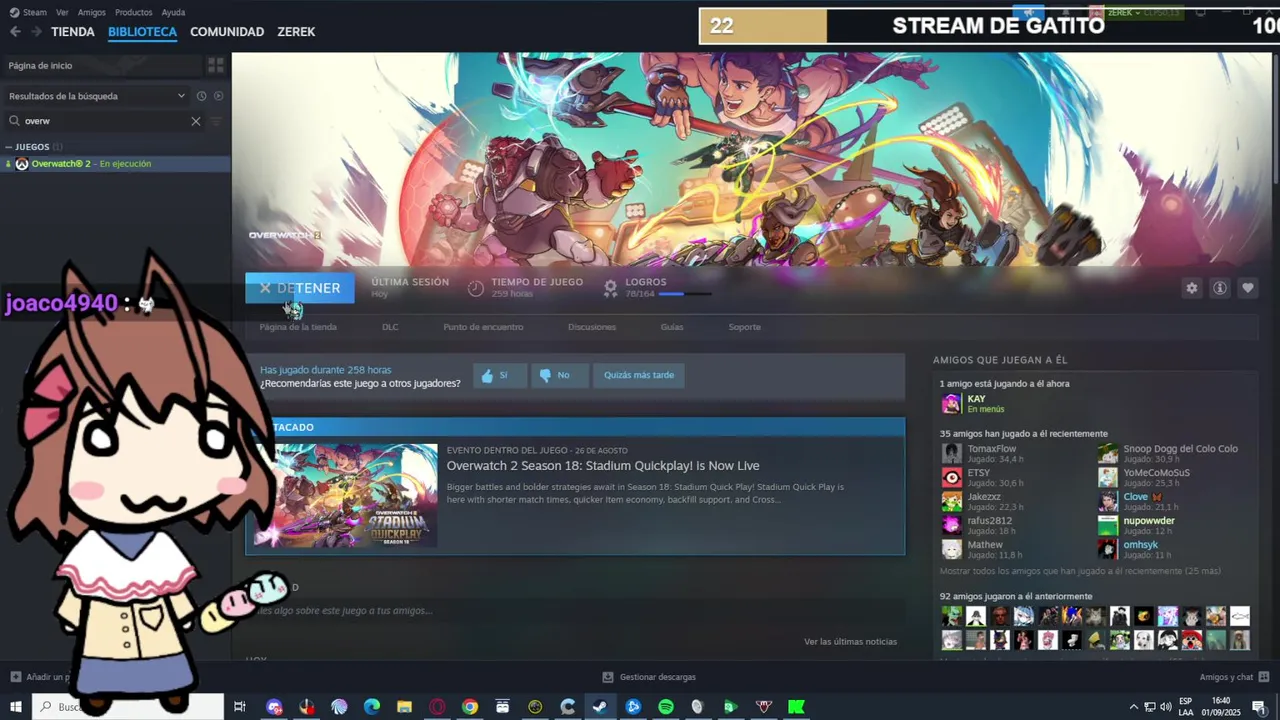Image resolution: width=1280 pixels, height=720 pixels.
Task: Click 'Snoop Dogg del Colo Colo' friend name
Action: tap(1180, 449)
